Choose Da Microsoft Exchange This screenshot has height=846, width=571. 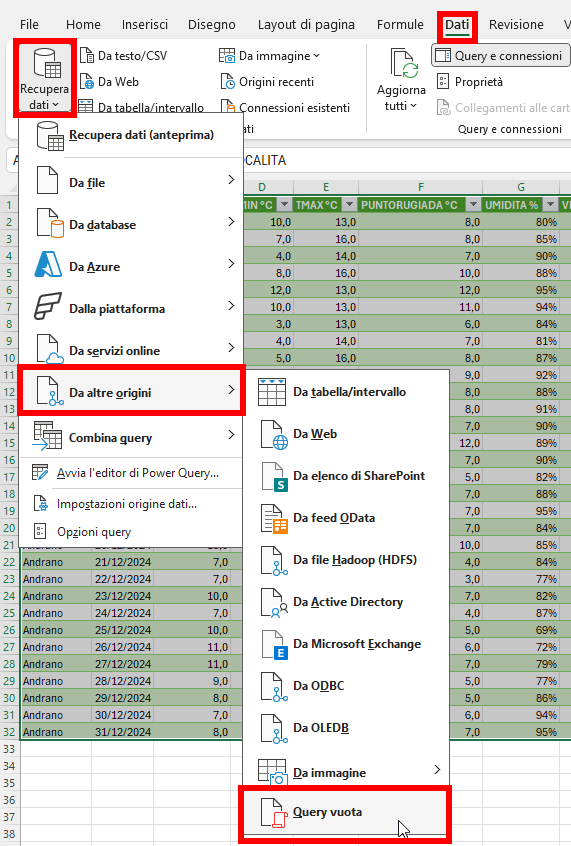click(x=346, y=644)
